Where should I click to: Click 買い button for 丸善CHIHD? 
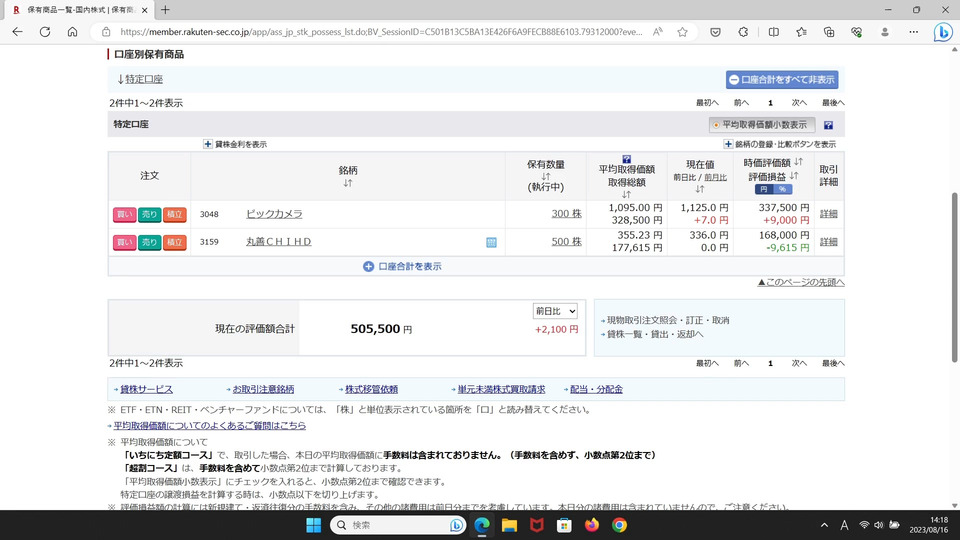pyautogui.click(x=124, y=242)
